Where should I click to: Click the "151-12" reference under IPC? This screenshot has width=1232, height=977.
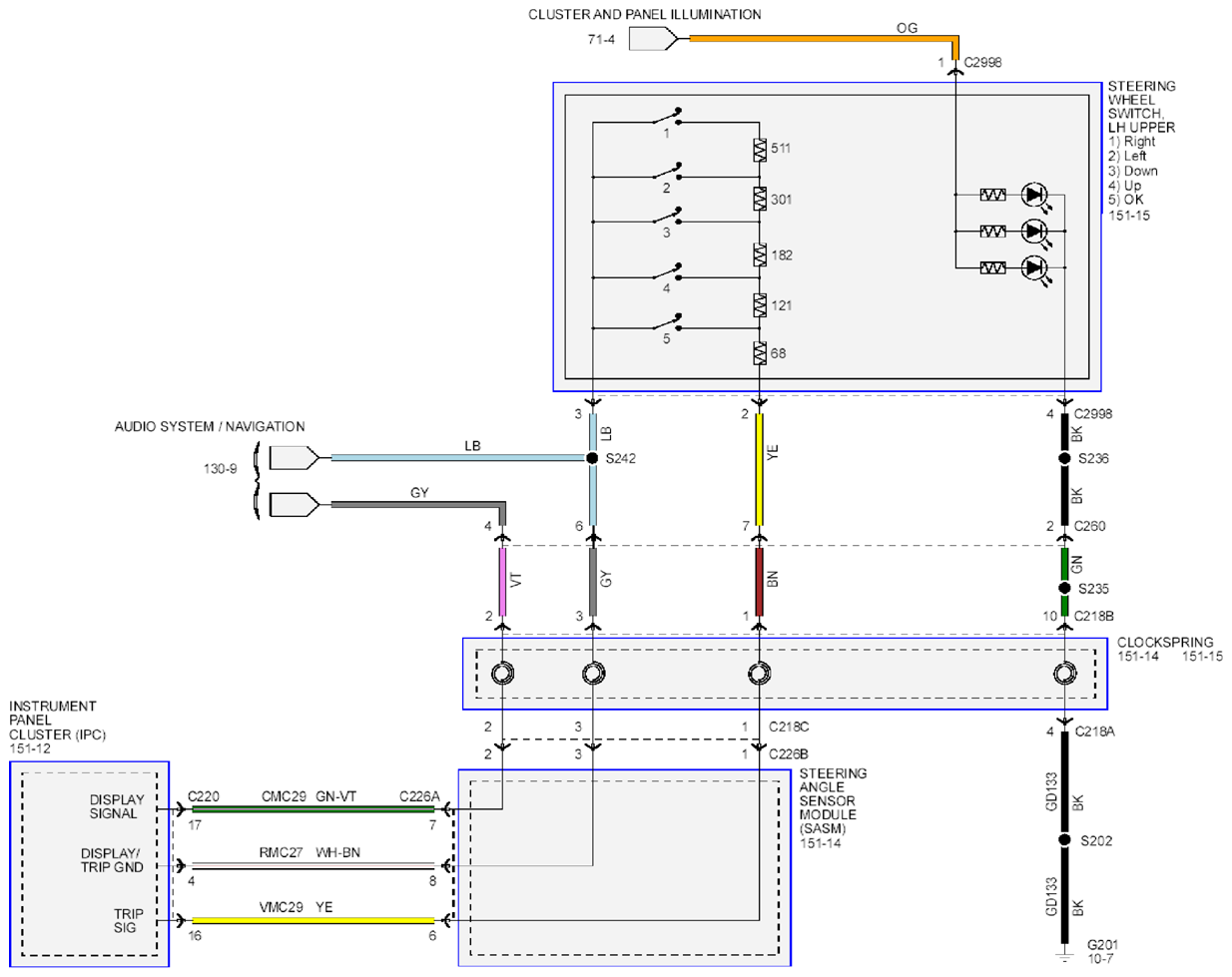coord(30,747)
